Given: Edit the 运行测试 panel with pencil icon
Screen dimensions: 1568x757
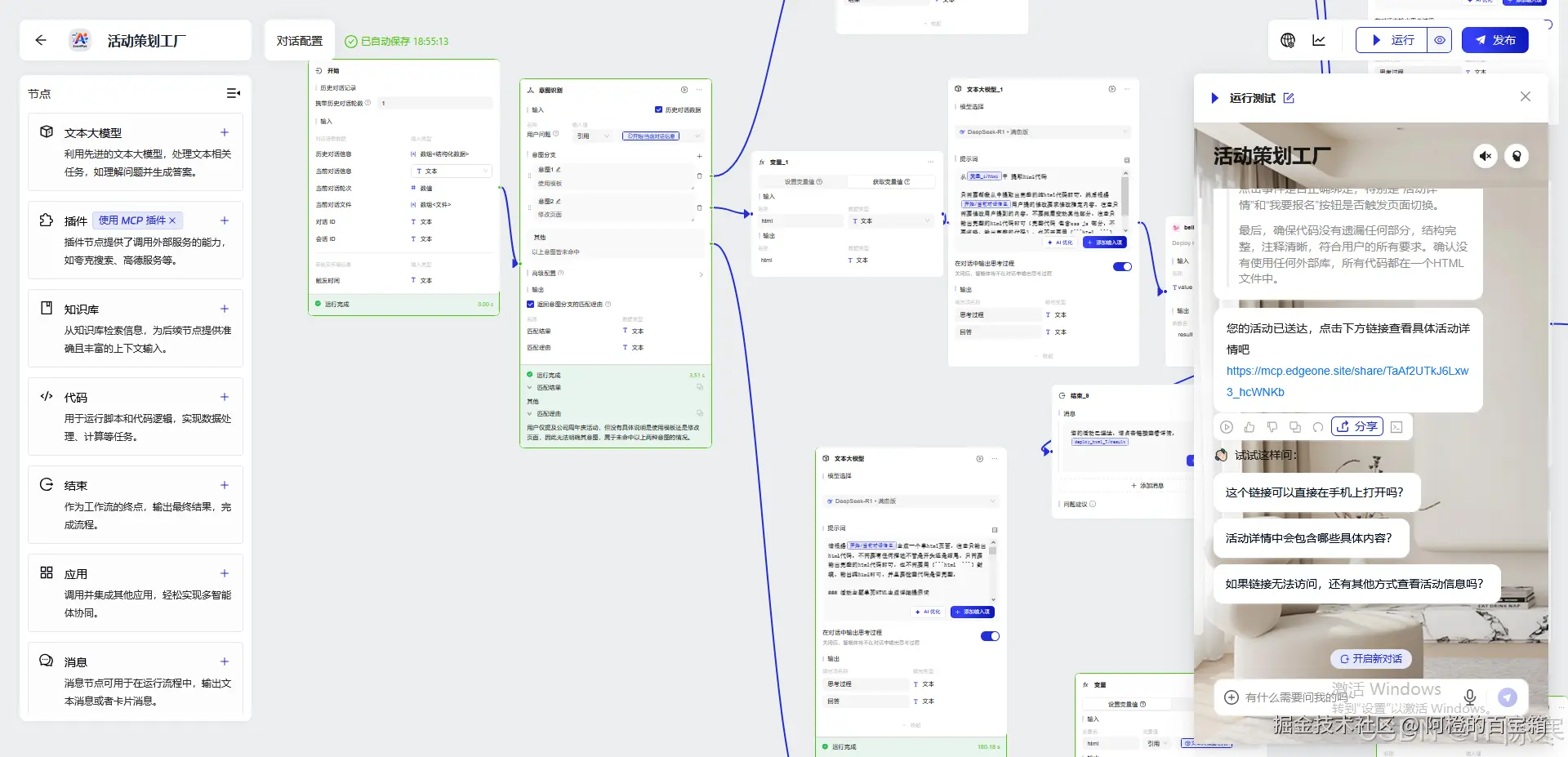Looking at the screenshot, I should tap(1289, 98).
